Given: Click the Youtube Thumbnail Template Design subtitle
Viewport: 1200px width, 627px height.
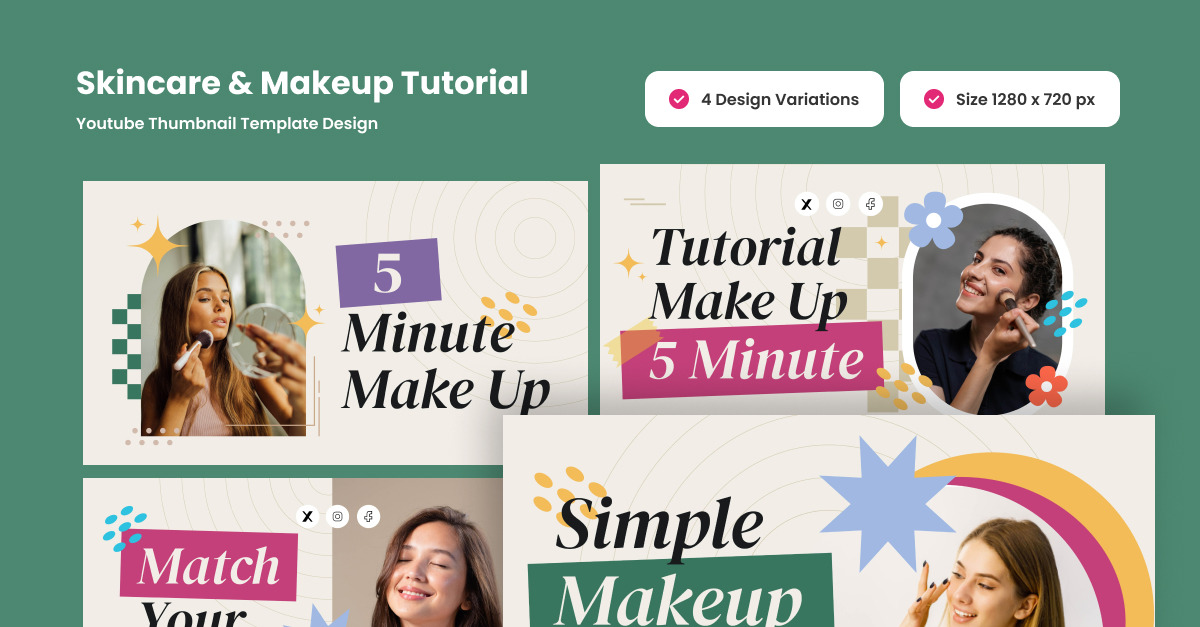Looking at the screenshot, I should (227, 124).
